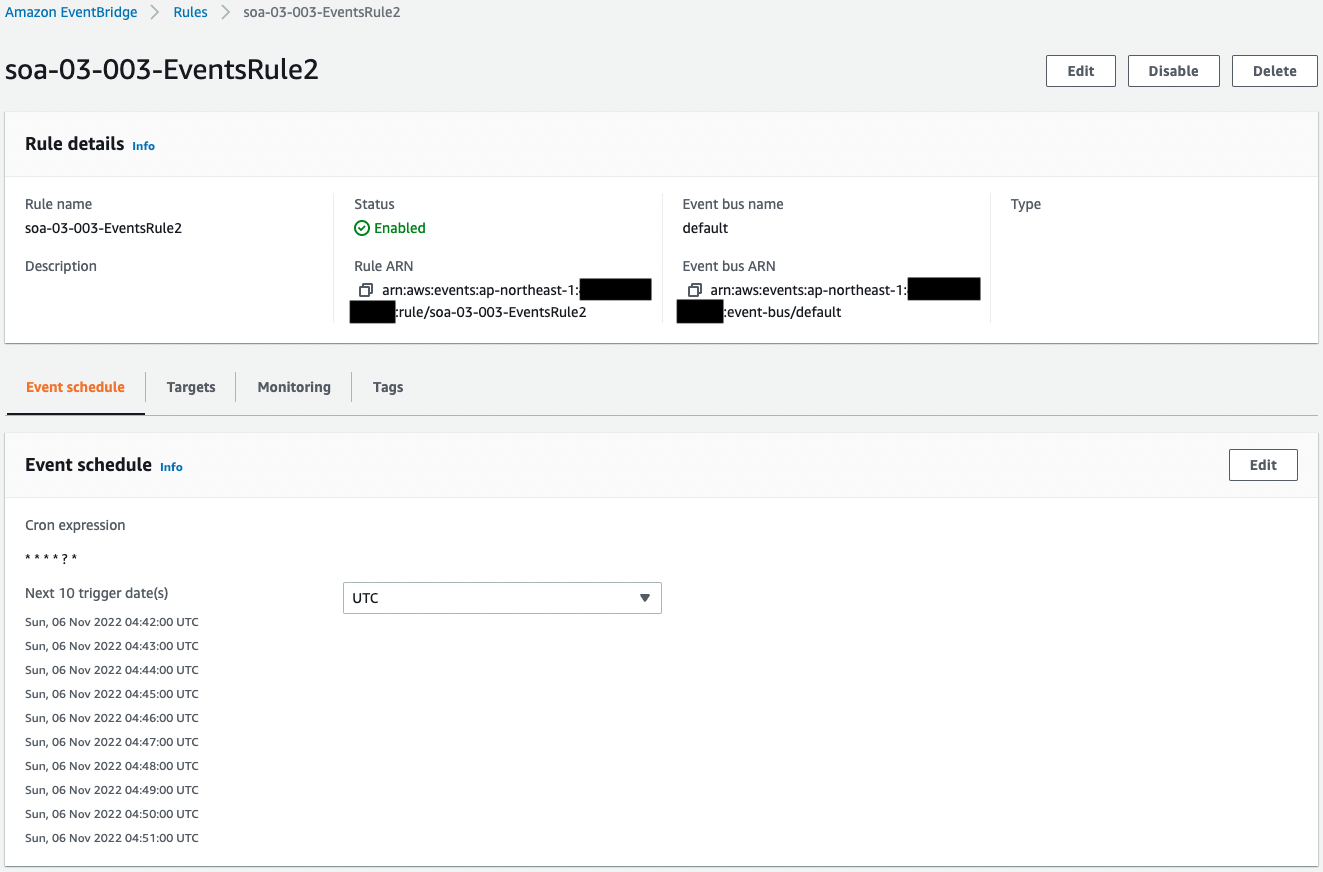1323x872 pixels.
Task: View the Tags tab
Action: (x=388, y=387)
